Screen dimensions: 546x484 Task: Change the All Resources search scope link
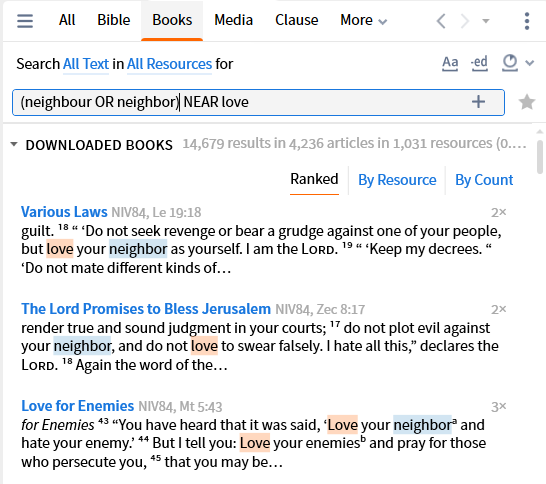(x=169, y=64)
